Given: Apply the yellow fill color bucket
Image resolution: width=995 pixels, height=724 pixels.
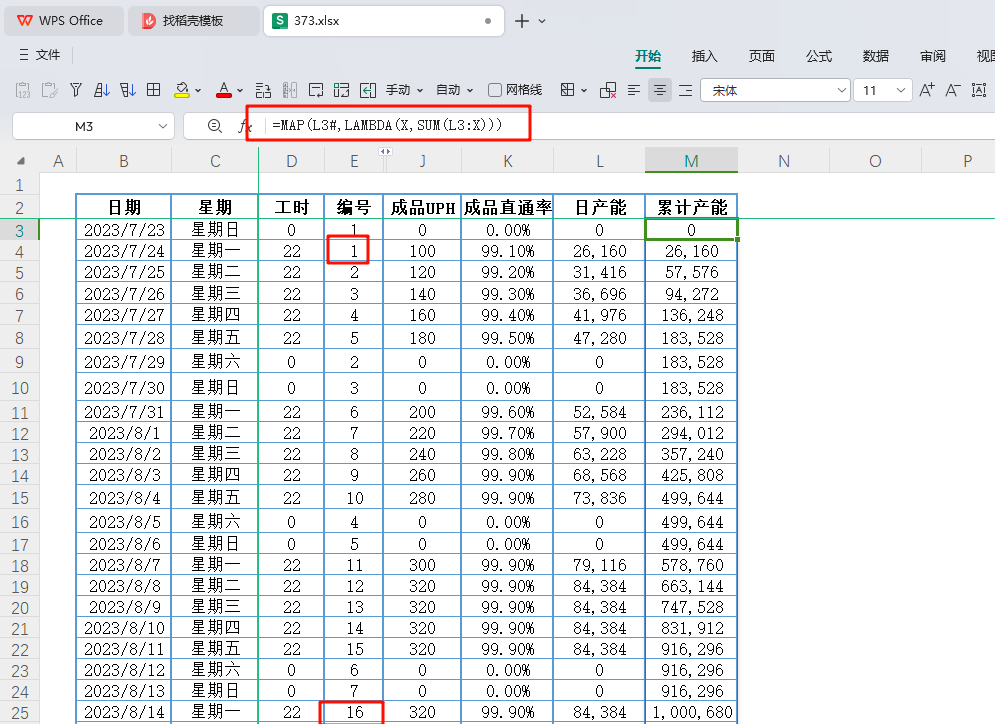Looking at the screenshot, I should pyautogui.click(x=182, y=90).
